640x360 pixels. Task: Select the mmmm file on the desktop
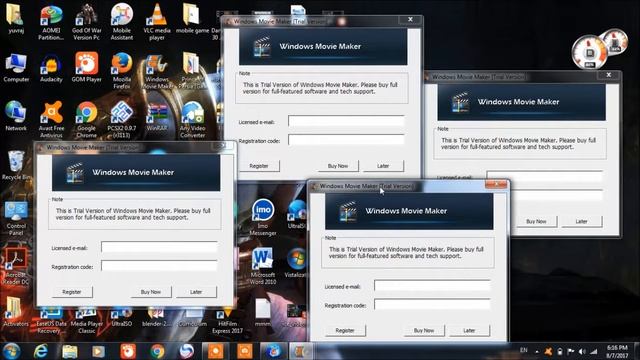click(263, 312)
